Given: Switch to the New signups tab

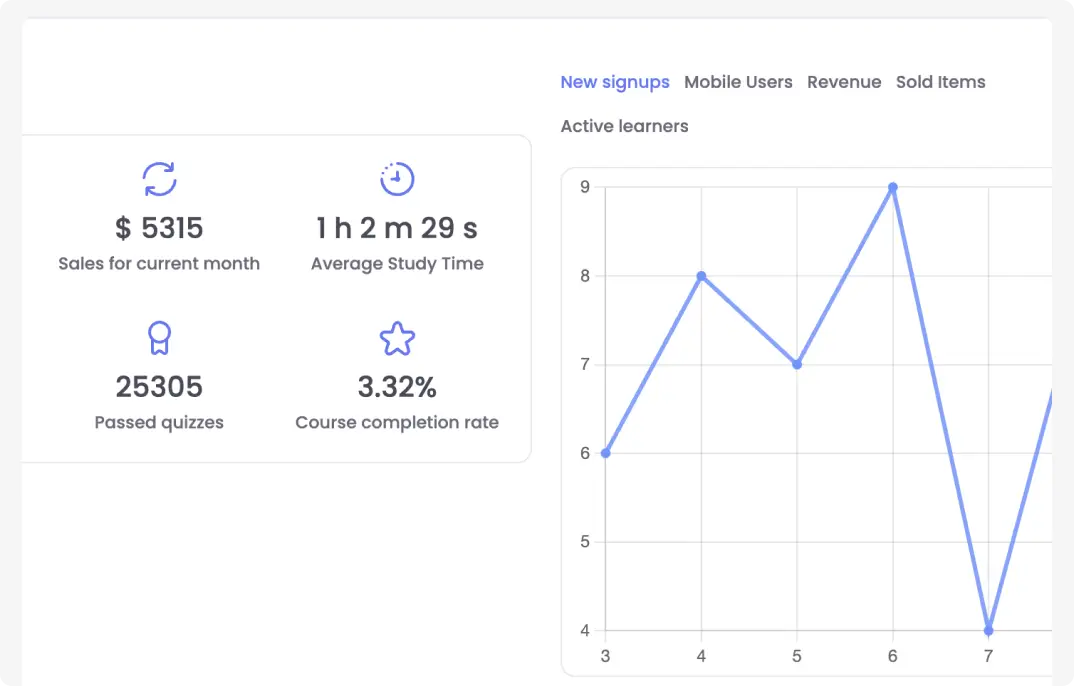Looking at the screenshot, I should (615, 82).
